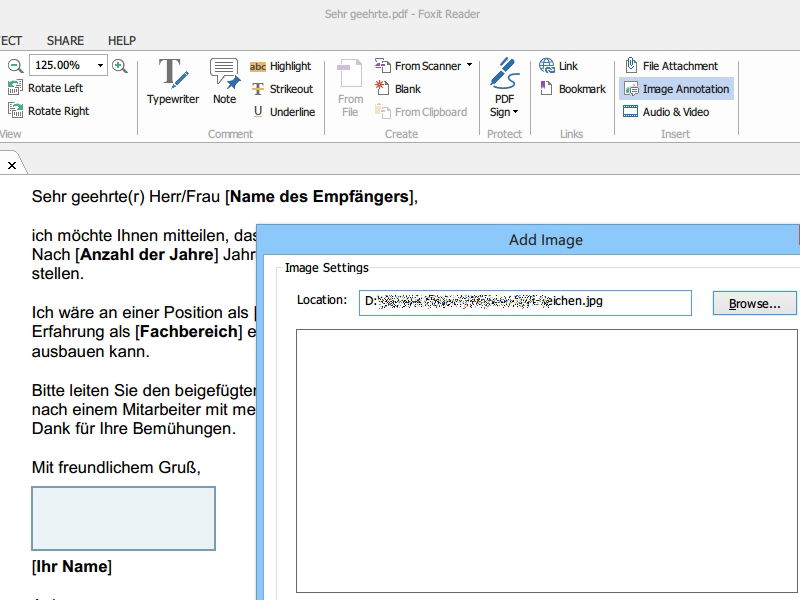The height and width of the screenshot is (600, 800).
Task: Activate the Strikeout tool
Action: (x=282, y=89)
